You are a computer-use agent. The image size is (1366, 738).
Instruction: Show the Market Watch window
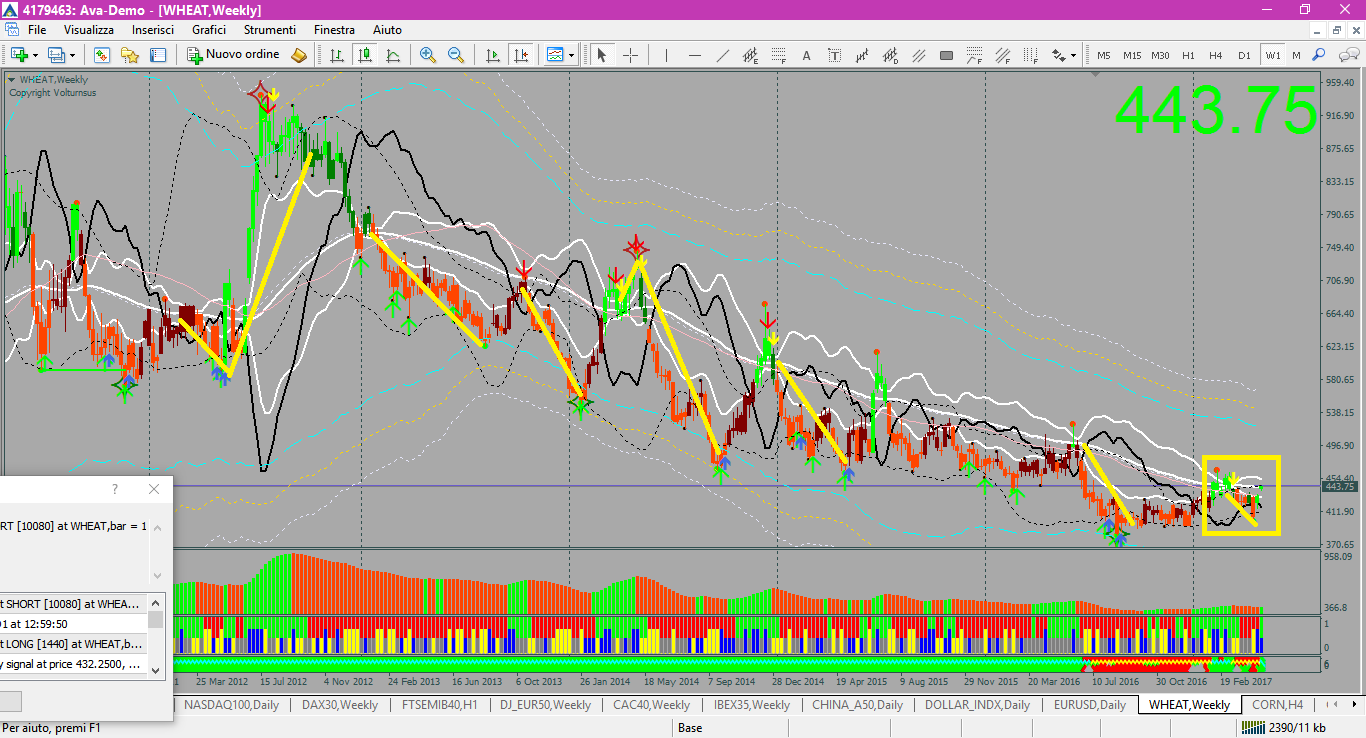pyautogui.click(x=101, y=55)
